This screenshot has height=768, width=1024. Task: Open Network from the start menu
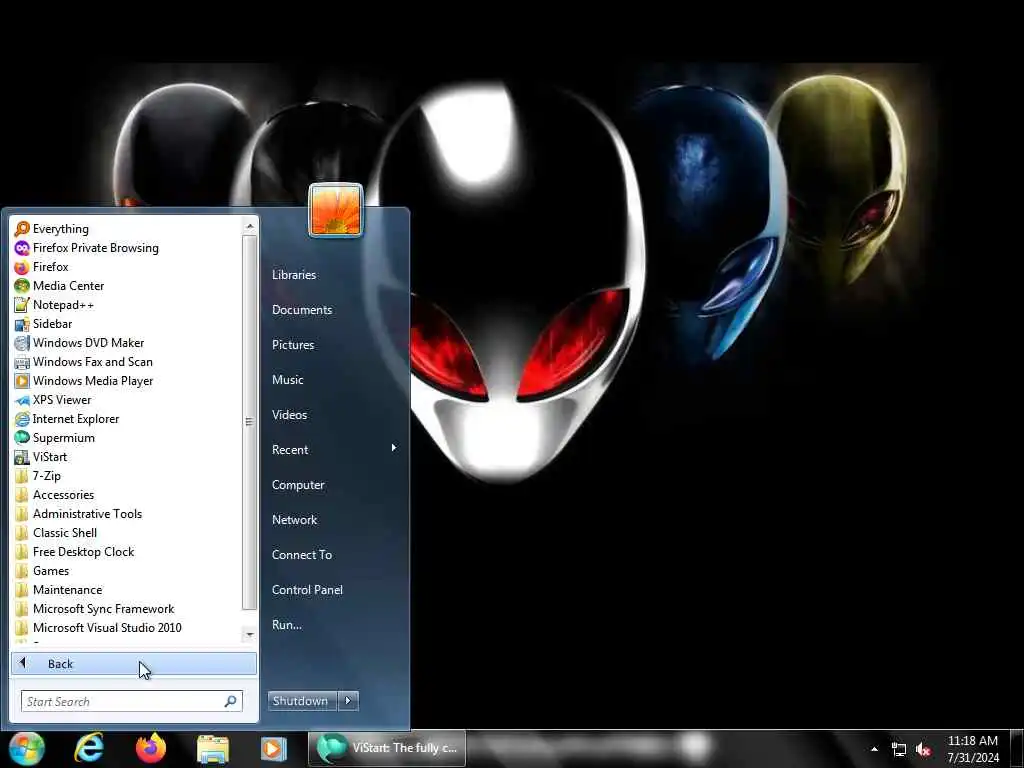click(295, 520)
